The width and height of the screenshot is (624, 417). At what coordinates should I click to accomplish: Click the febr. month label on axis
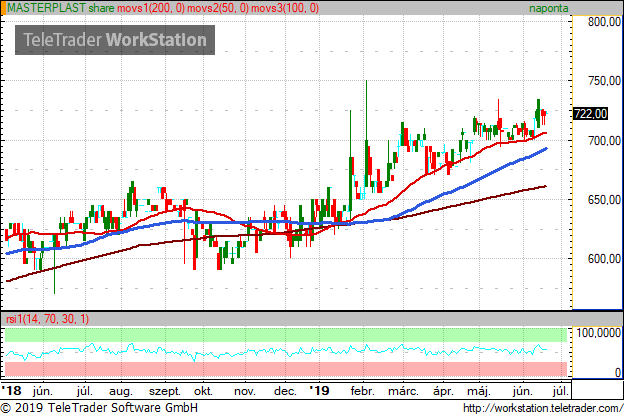point(363,392)
